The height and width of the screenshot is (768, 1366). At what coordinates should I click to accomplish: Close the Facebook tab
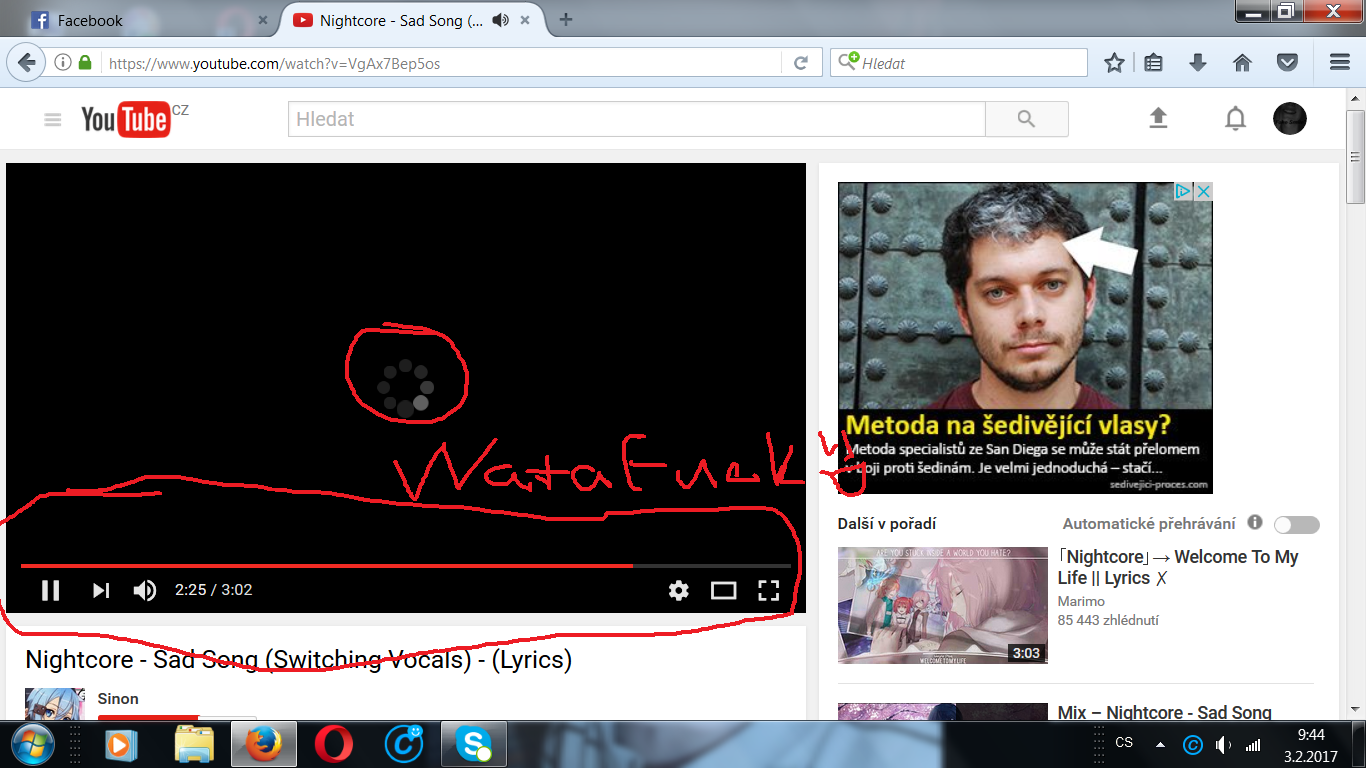[x=263, y=20]
